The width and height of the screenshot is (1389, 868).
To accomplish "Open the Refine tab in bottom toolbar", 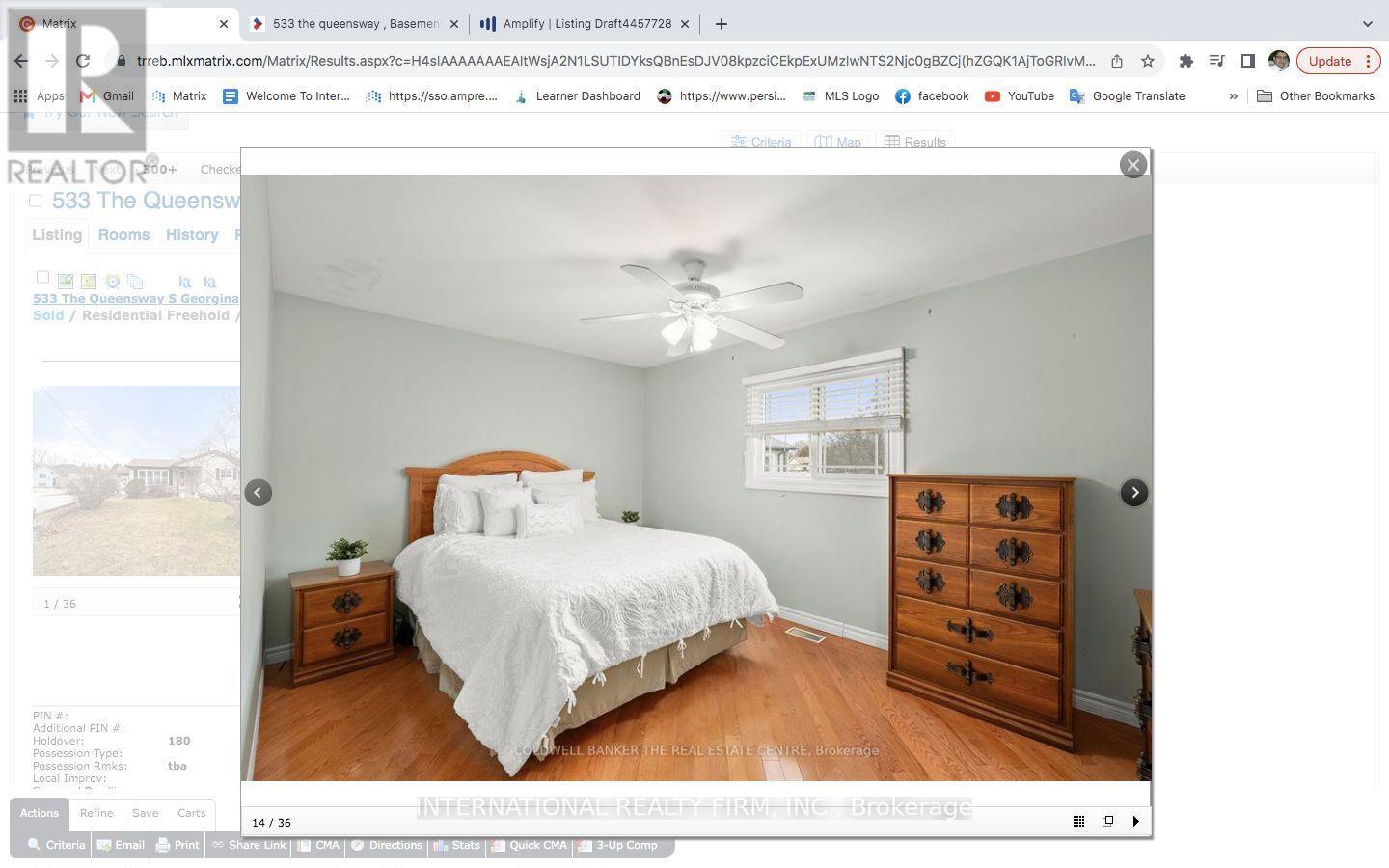I will (96, 813).
